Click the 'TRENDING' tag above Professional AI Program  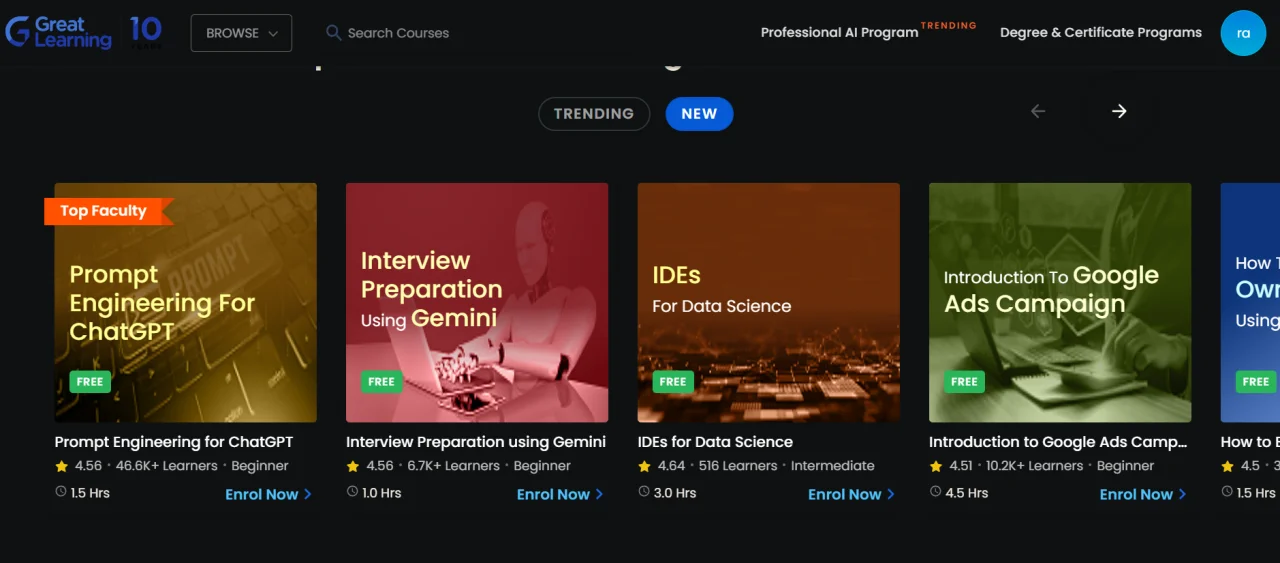point(948,25)
